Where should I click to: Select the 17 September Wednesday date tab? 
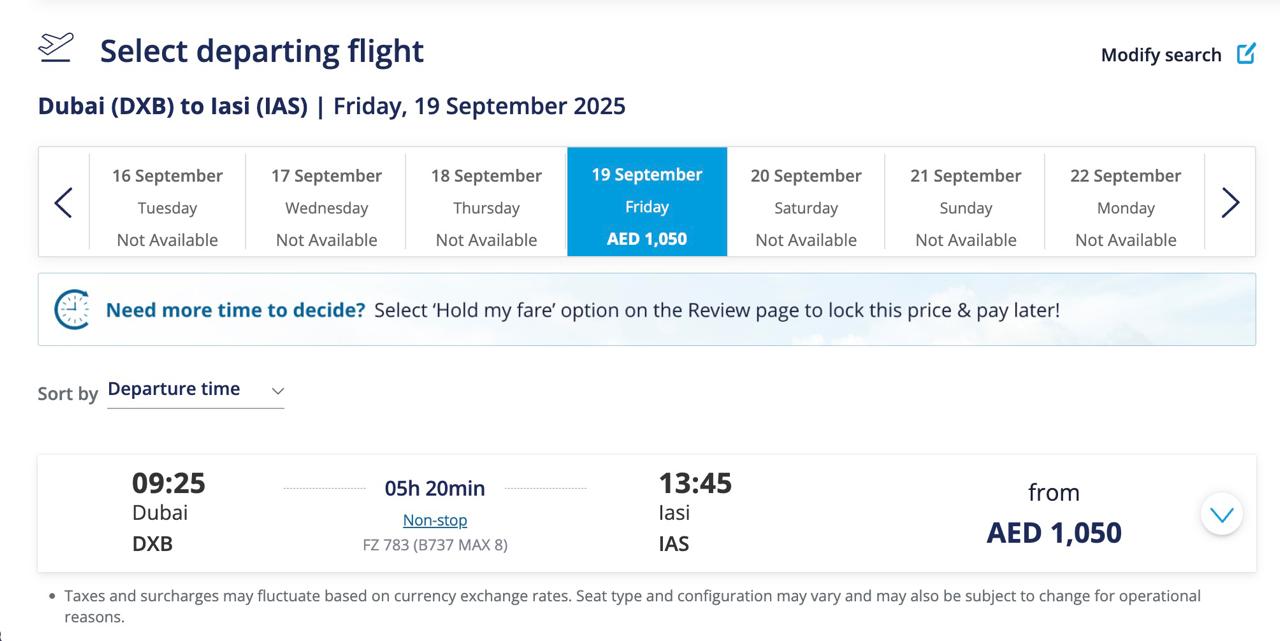tap(326, 205)
